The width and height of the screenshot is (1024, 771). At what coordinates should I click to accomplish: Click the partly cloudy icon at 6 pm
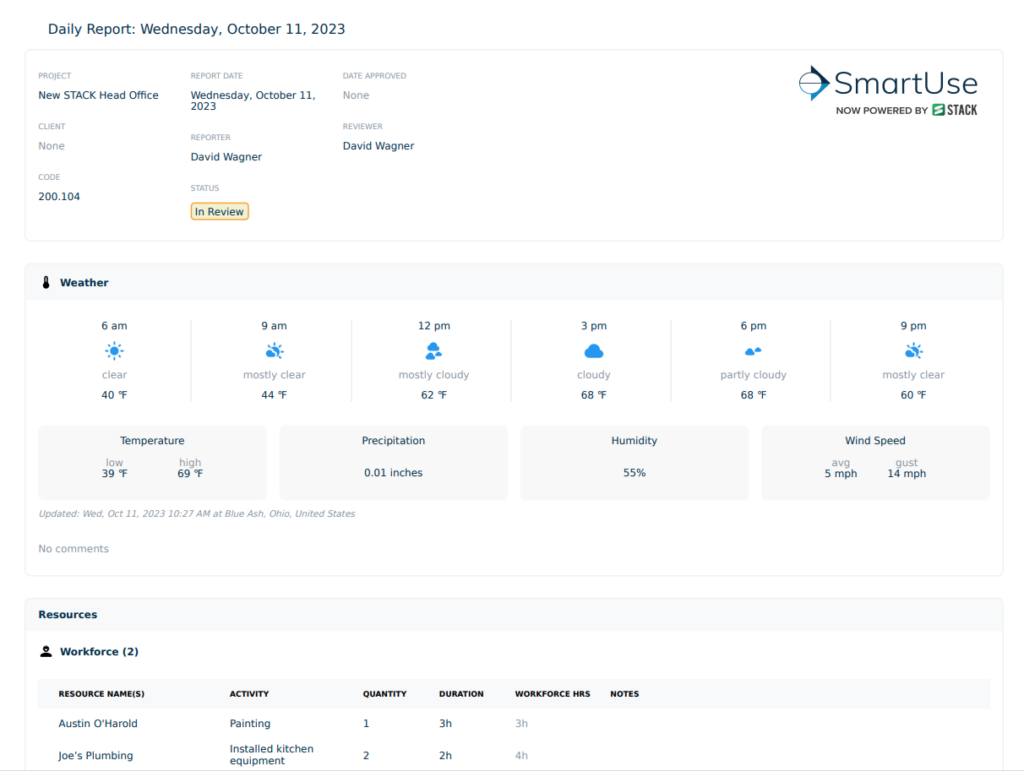(x=754, y=350)
